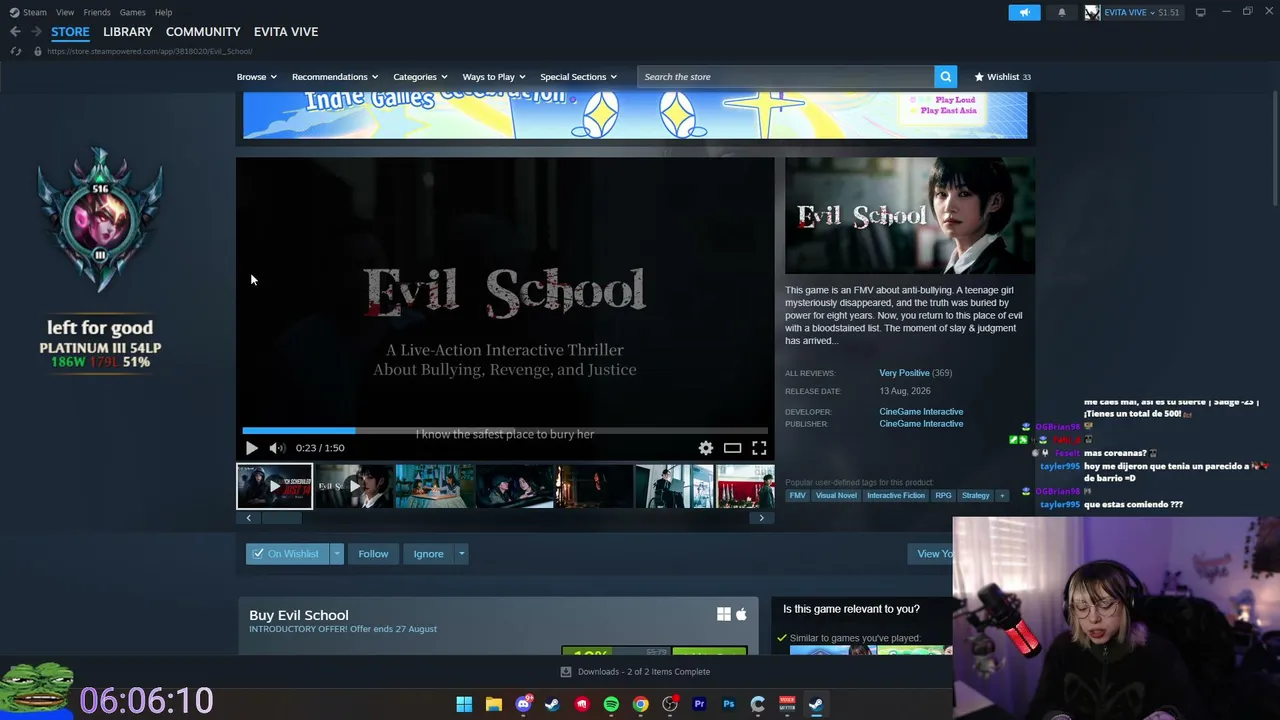
Task: Open publisher CineGame Interactive link
Action: pyautogui.click(x=921, y=424)
